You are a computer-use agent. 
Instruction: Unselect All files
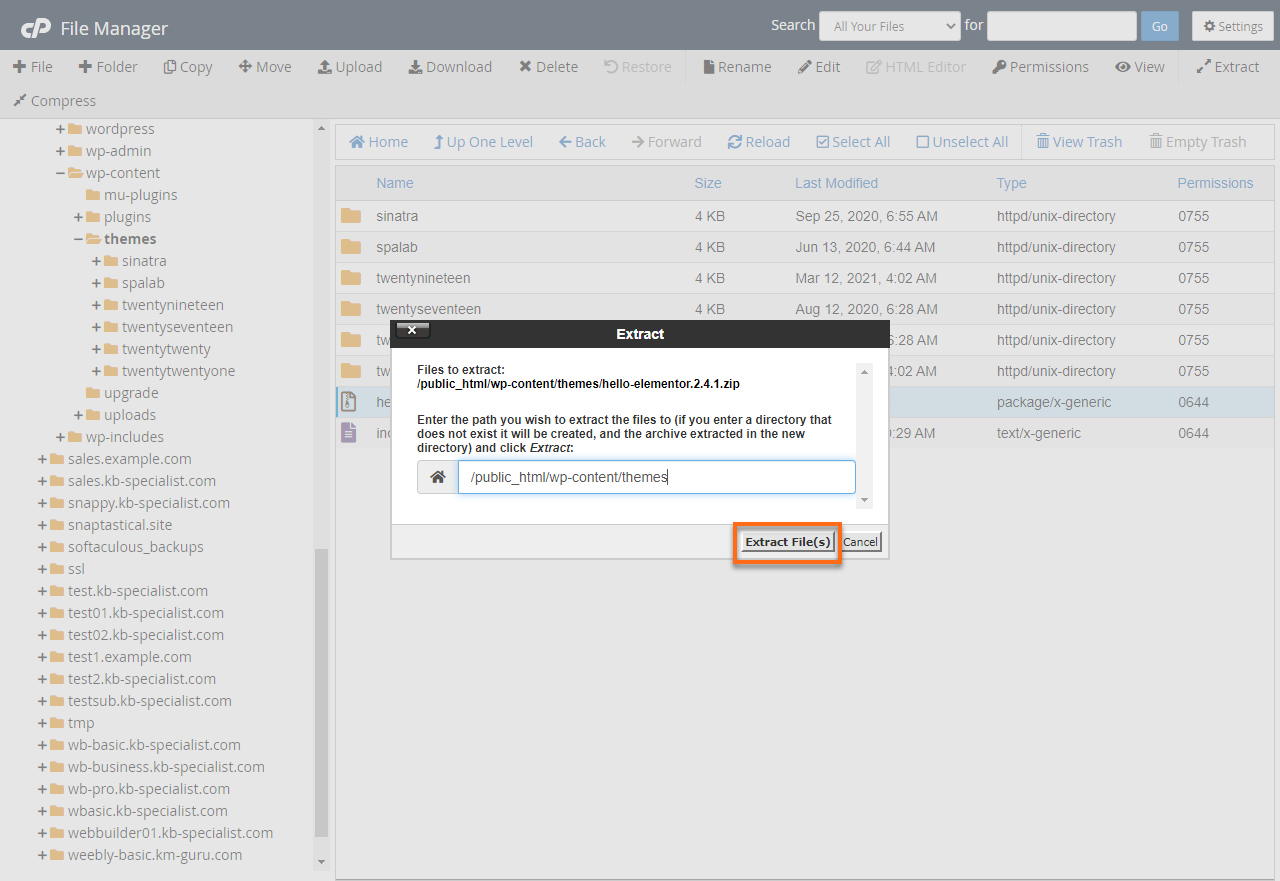point(962,141)
